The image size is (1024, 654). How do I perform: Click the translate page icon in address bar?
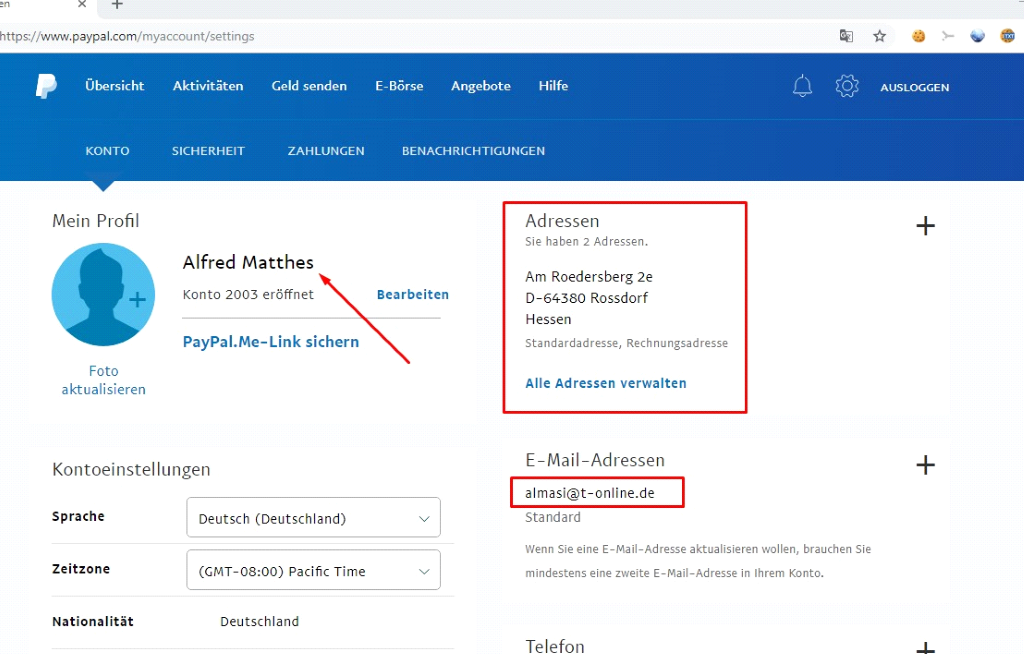[x=847, y=36]
